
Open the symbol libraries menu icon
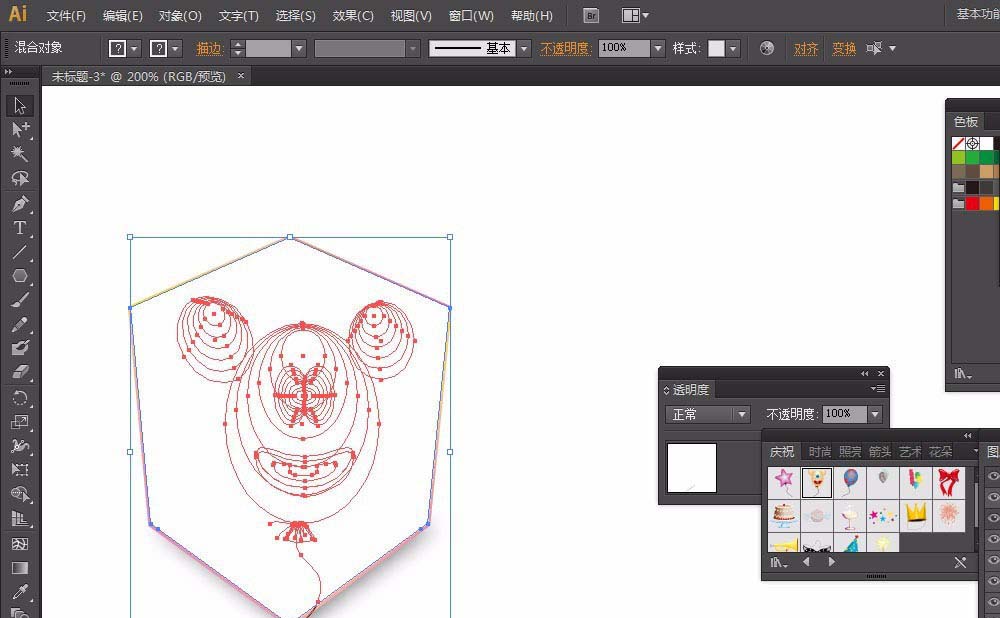(777, 561)
